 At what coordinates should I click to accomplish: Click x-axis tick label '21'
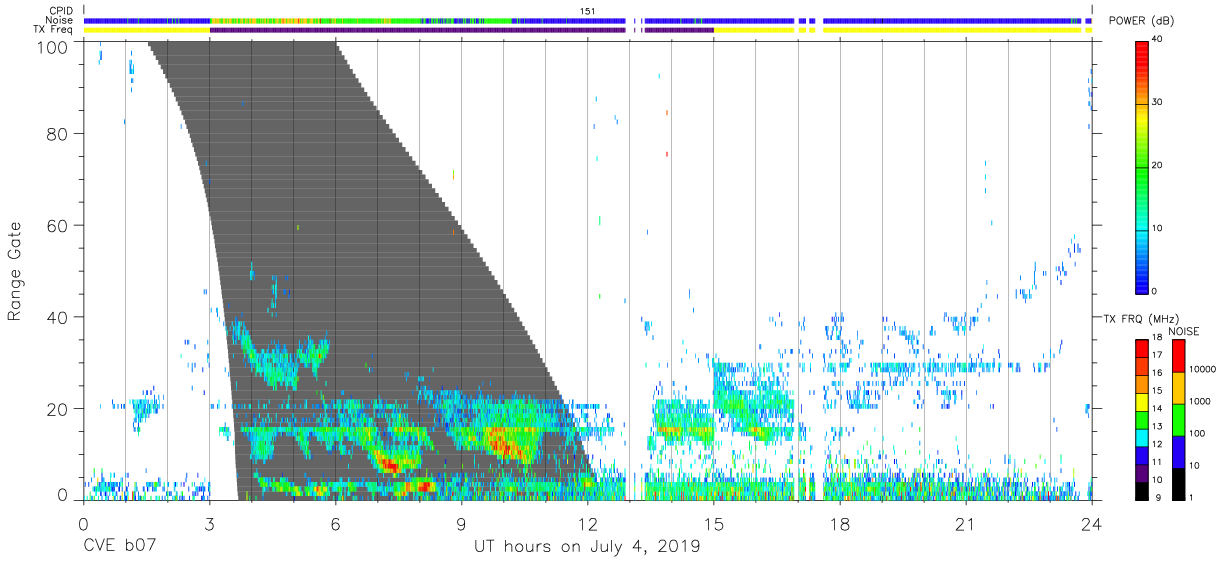click(966, 524)
